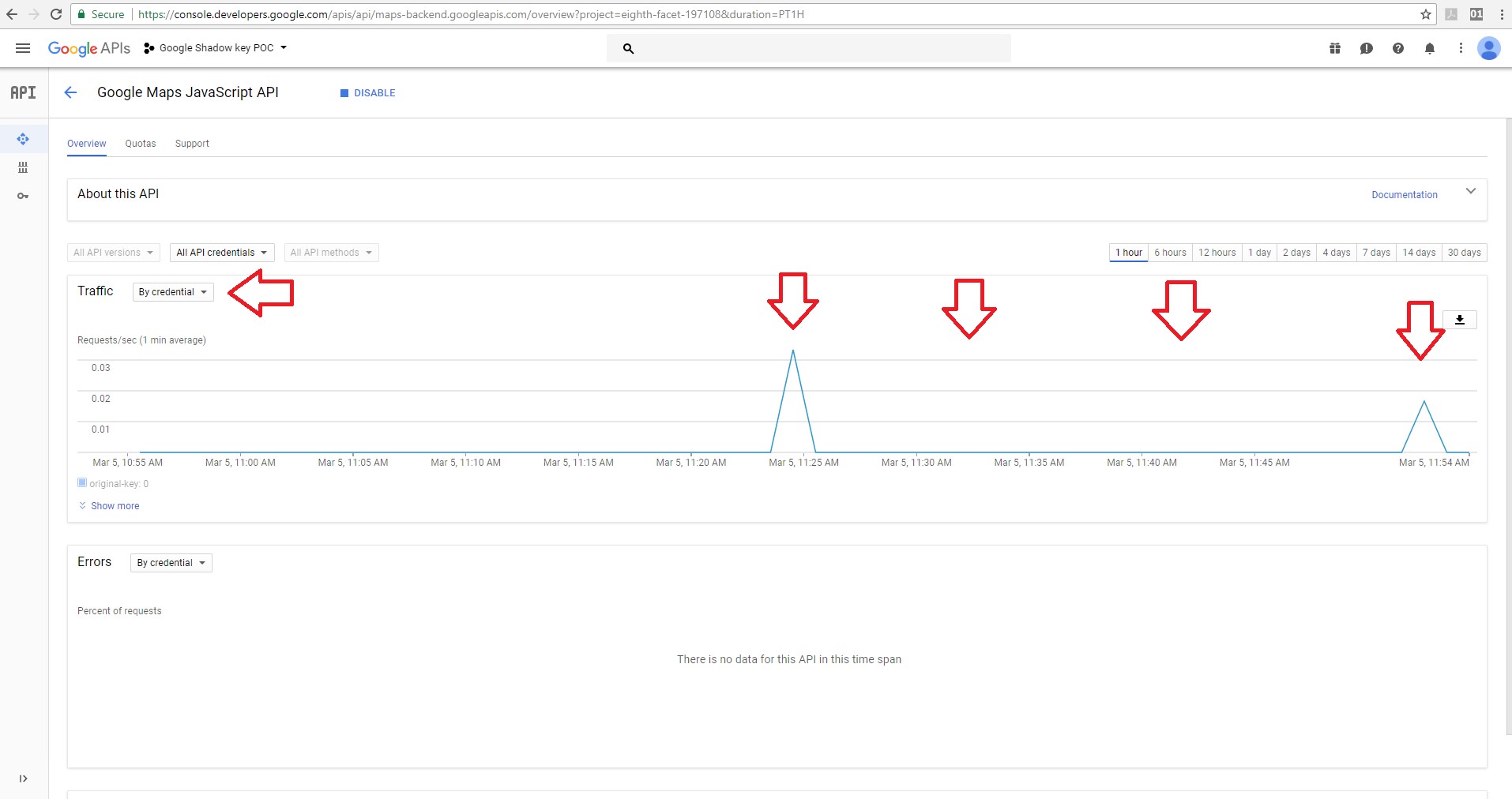
Task: Open the All API methods dropdown
Action: (x=331, y=253)
